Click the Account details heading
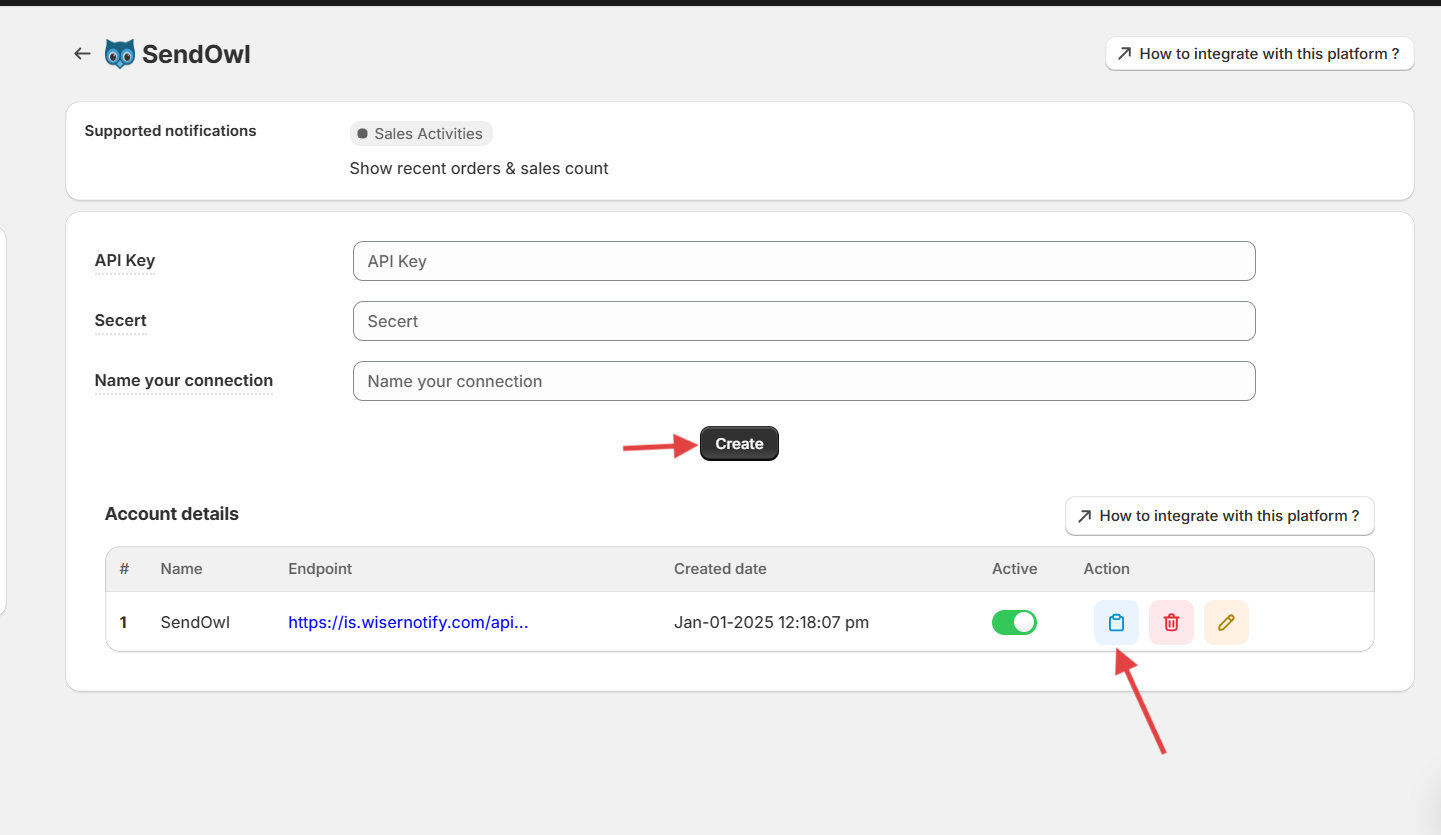This screenshot has height=835, width=1441. [172, 514]
